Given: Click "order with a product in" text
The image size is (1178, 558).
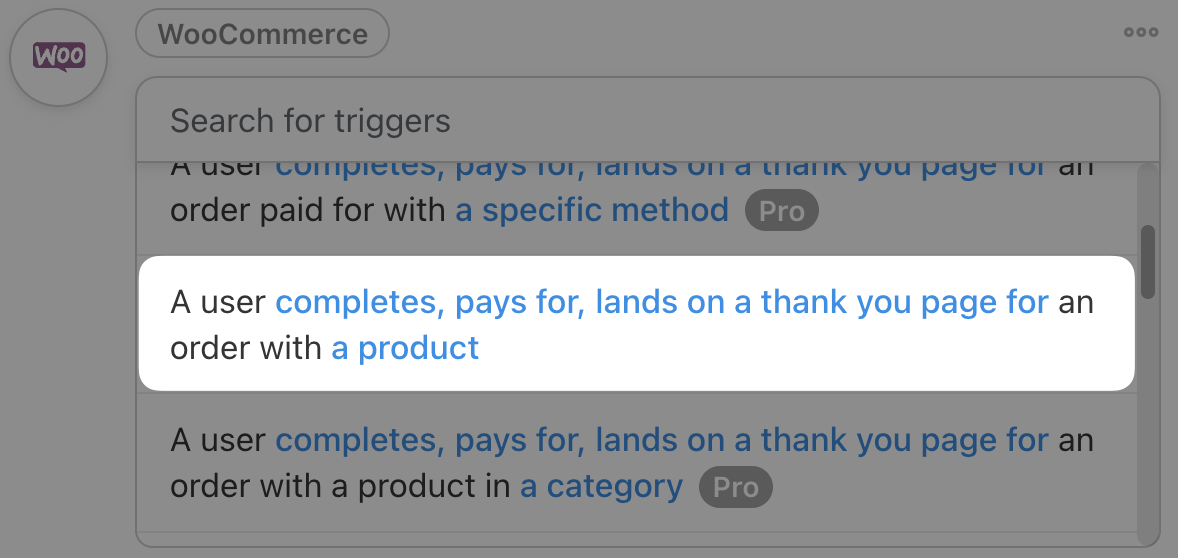Looking at the screenshot, I should [342, 487].
